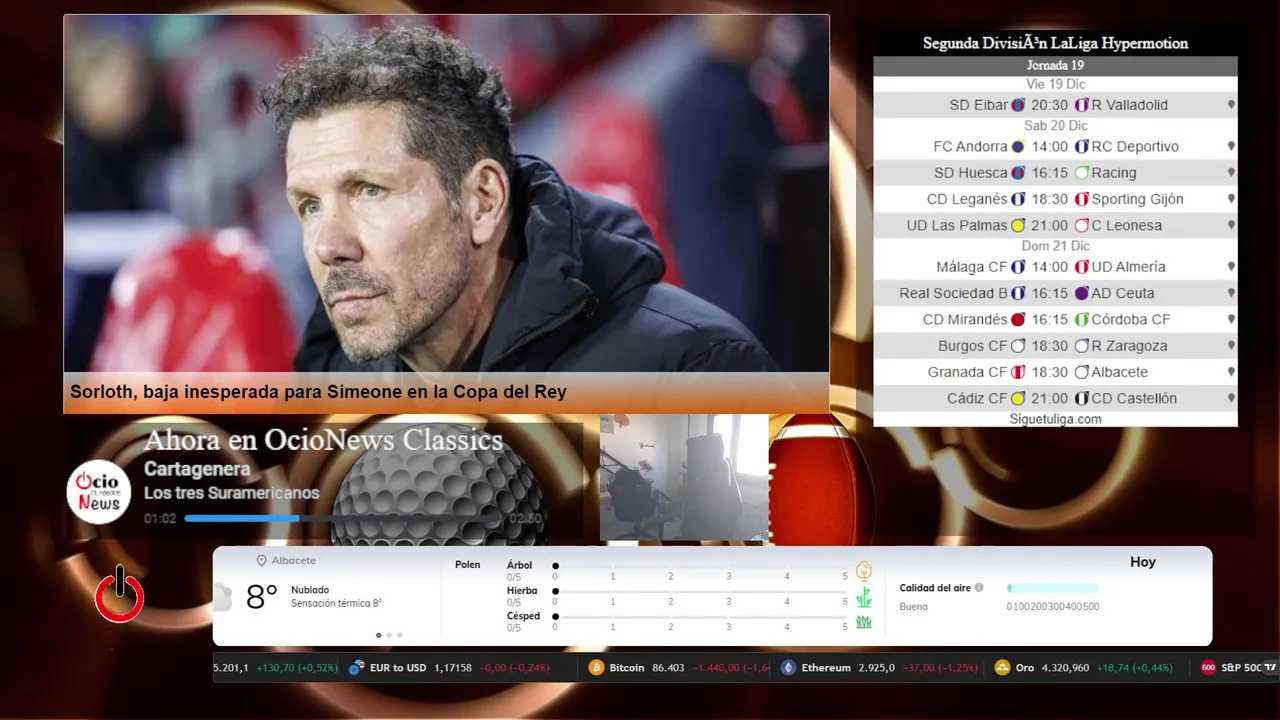The width and height of the screenshot is (1280, 720).
Task: Click the info icon beside Calidad del aire
Action: (979, 588)
